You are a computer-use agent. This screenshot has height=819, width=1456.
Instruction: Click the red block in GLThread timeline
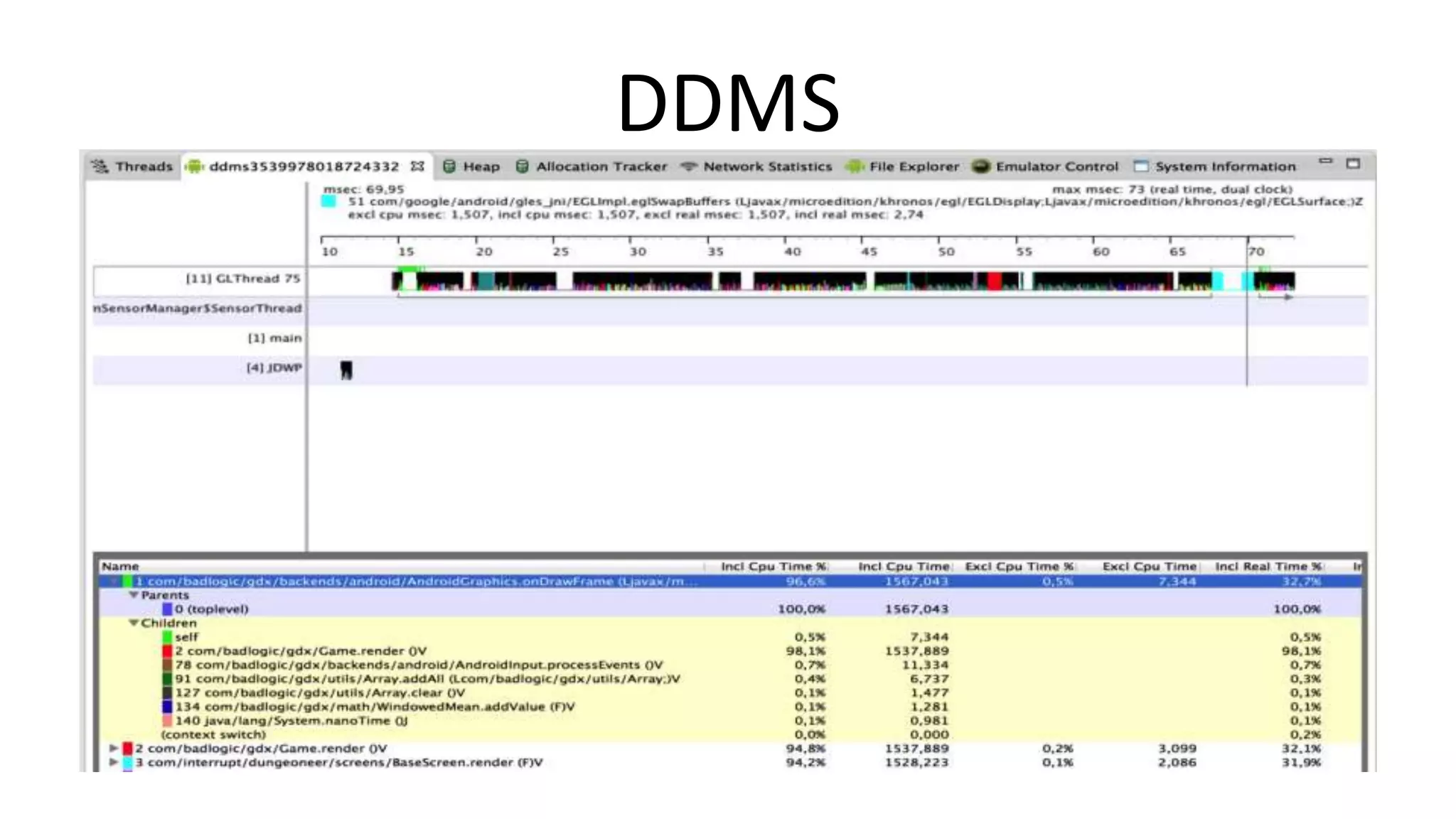pyautogui.click(x=995, y=280)
